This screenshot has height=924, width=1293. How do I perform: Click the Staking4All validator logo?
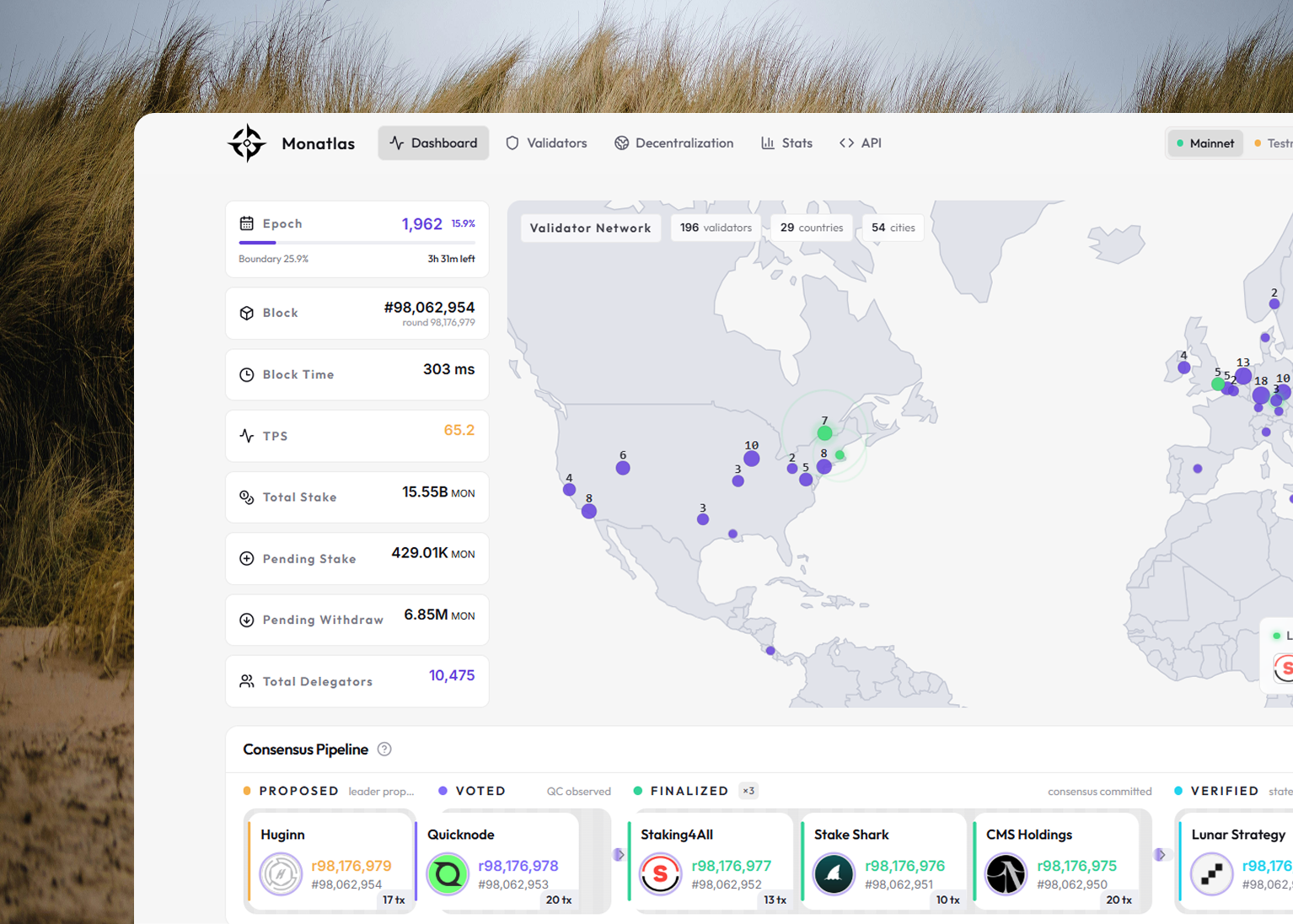pyautogui.click(x=661, y=873)
